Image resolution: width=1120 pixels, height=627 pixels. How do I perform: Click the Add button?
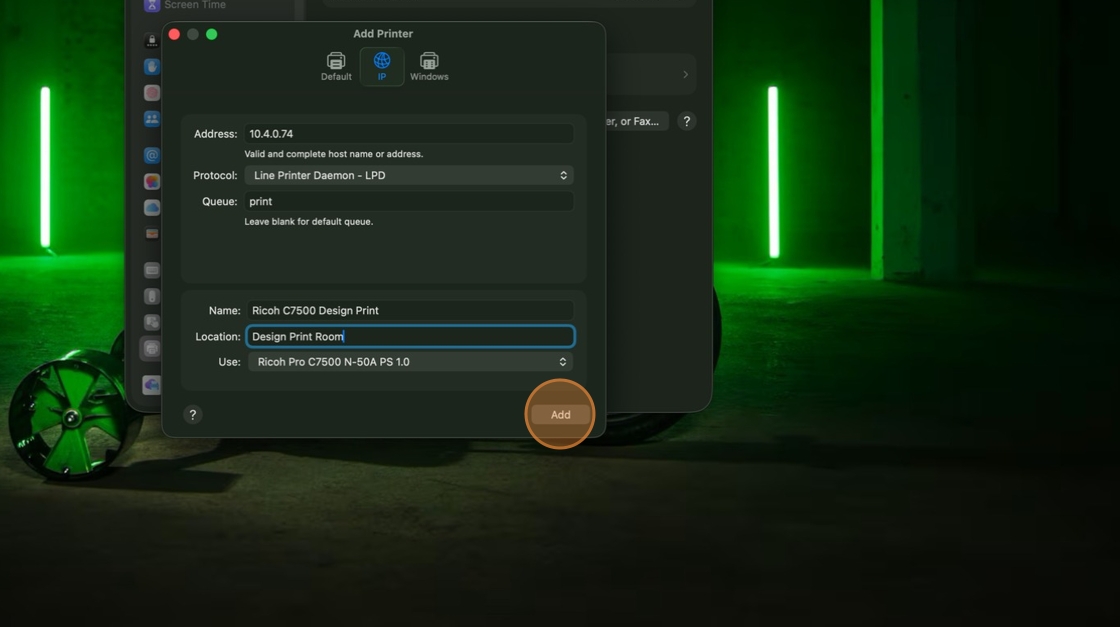(x=561, y=415)
